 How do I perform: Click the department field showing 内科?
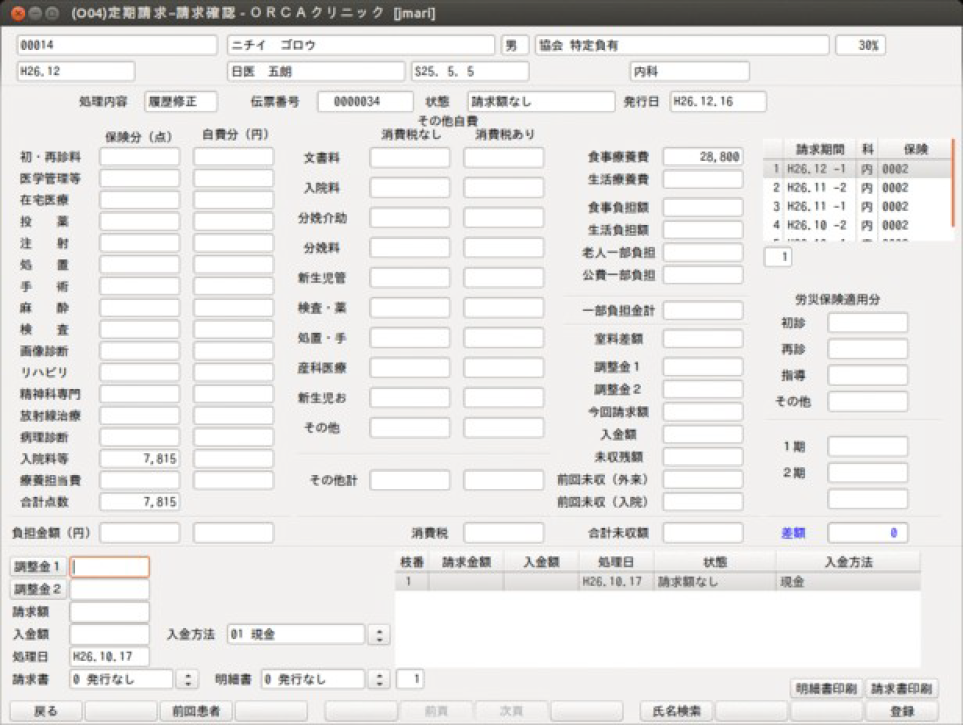(690, 71)
